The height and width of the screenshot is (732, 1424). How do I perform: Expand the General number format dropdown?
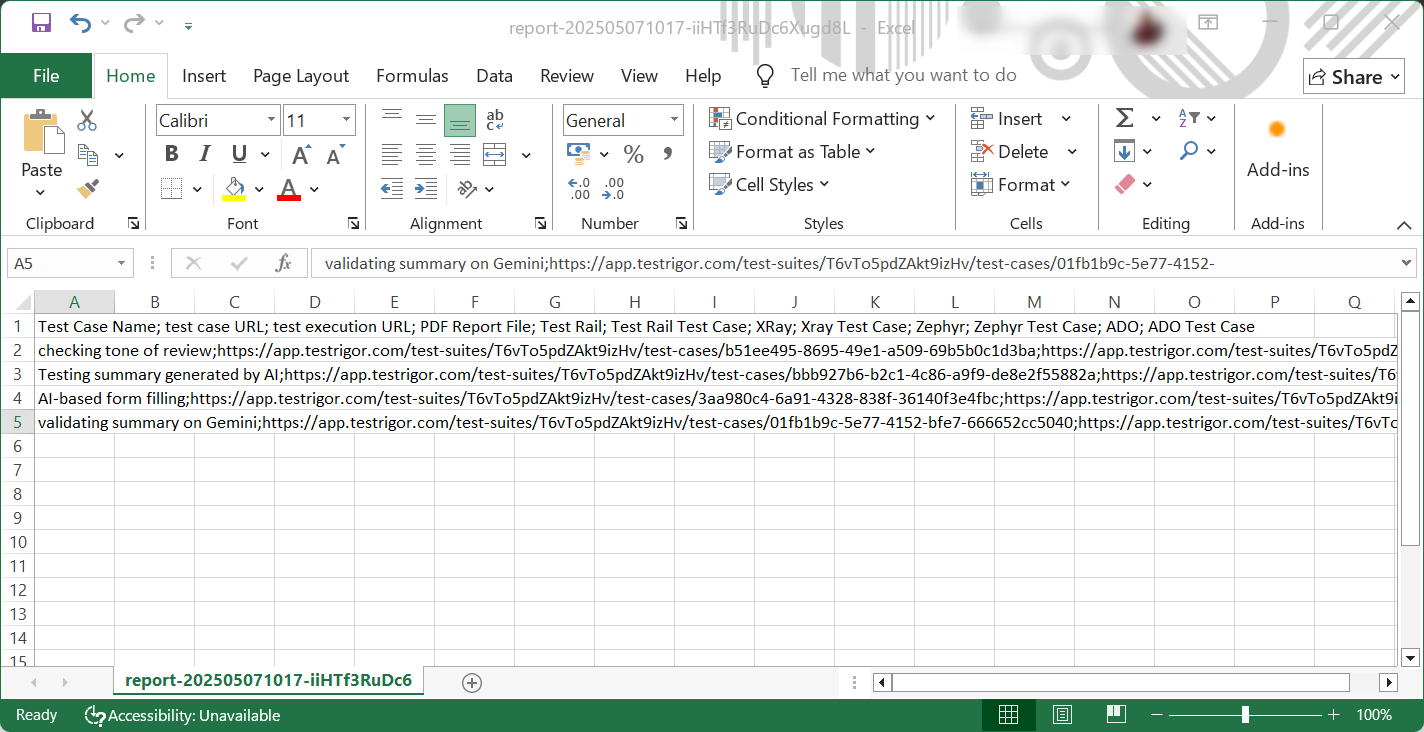(x=672, y=120)
